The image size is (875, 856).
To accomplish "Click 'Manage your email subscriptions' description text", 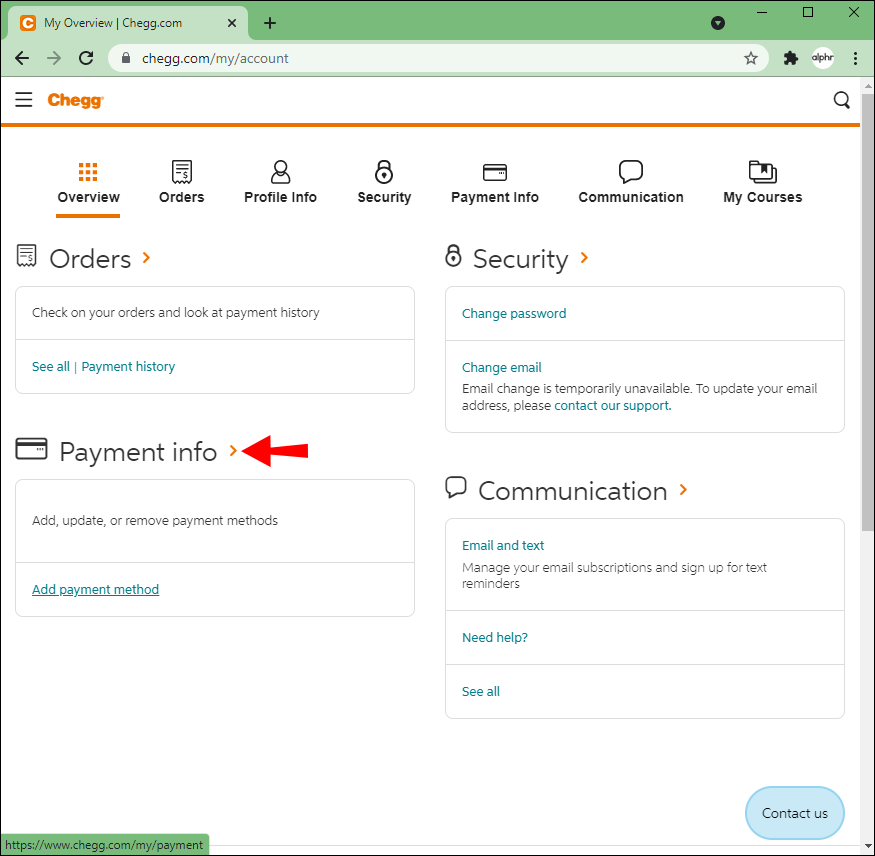I will coord(614,575).
